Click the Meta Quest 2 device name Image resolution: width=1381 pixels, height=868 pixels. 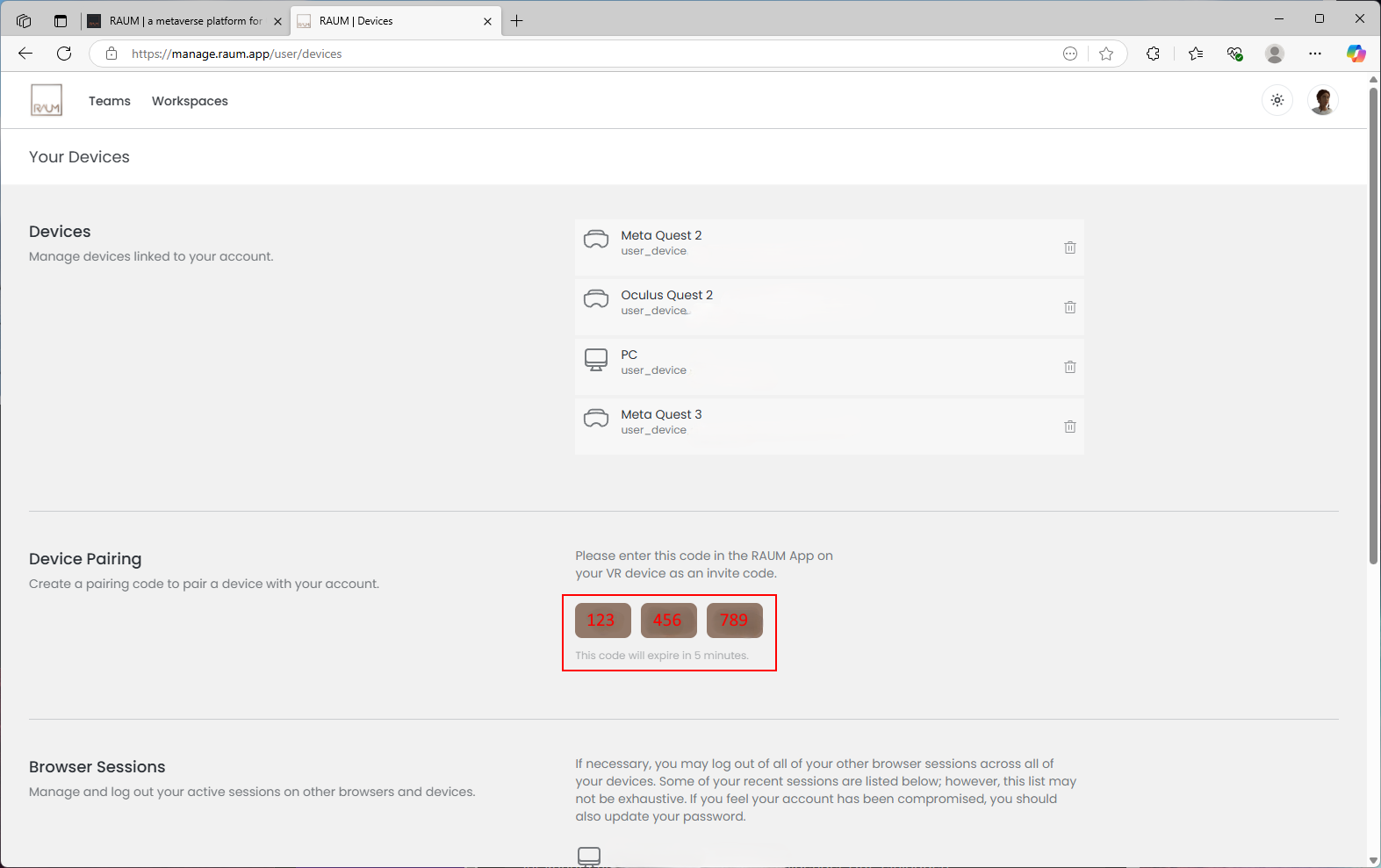point(661,235)
